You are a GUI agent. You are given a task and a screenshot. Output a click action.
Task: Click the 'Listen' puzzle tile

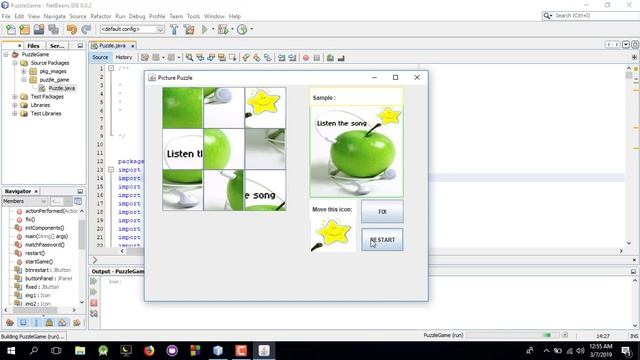pyautogui.click(x=182, y=149)
